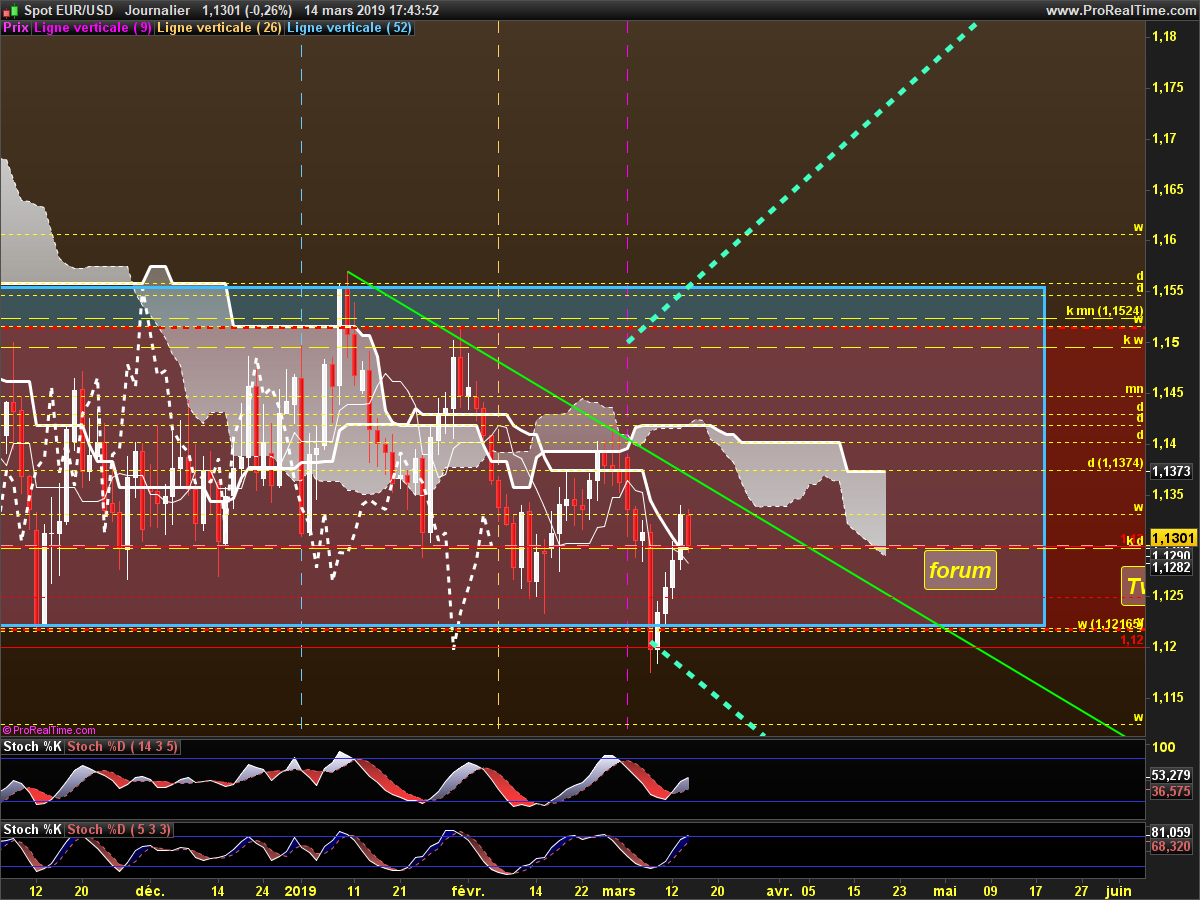Click the 1,1282 price tag on the axis
Image resolution: width=1200 pixels, height=900 pixels.
1170,567
